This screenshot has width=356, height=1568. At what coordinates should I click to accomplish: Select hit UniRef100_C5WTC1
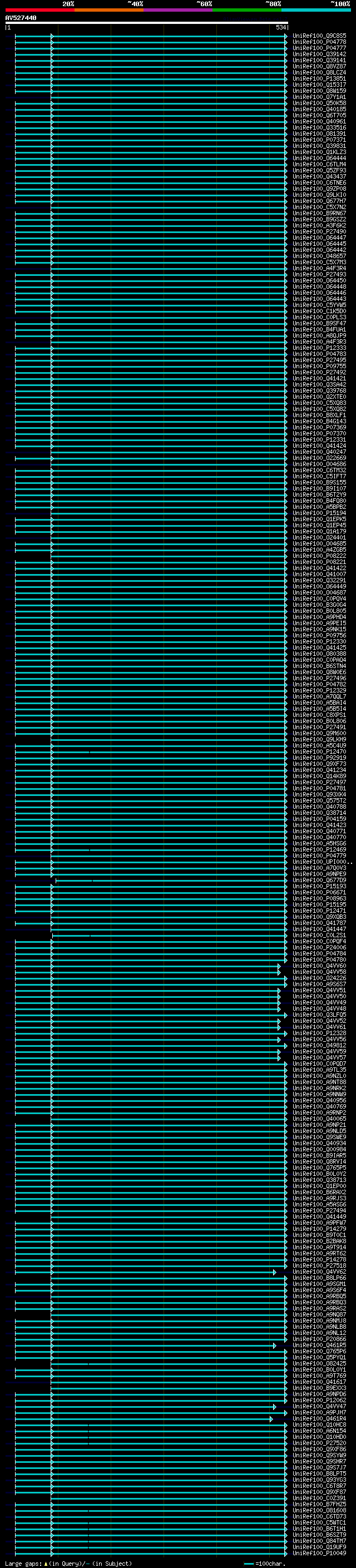tap(319, 1523)
